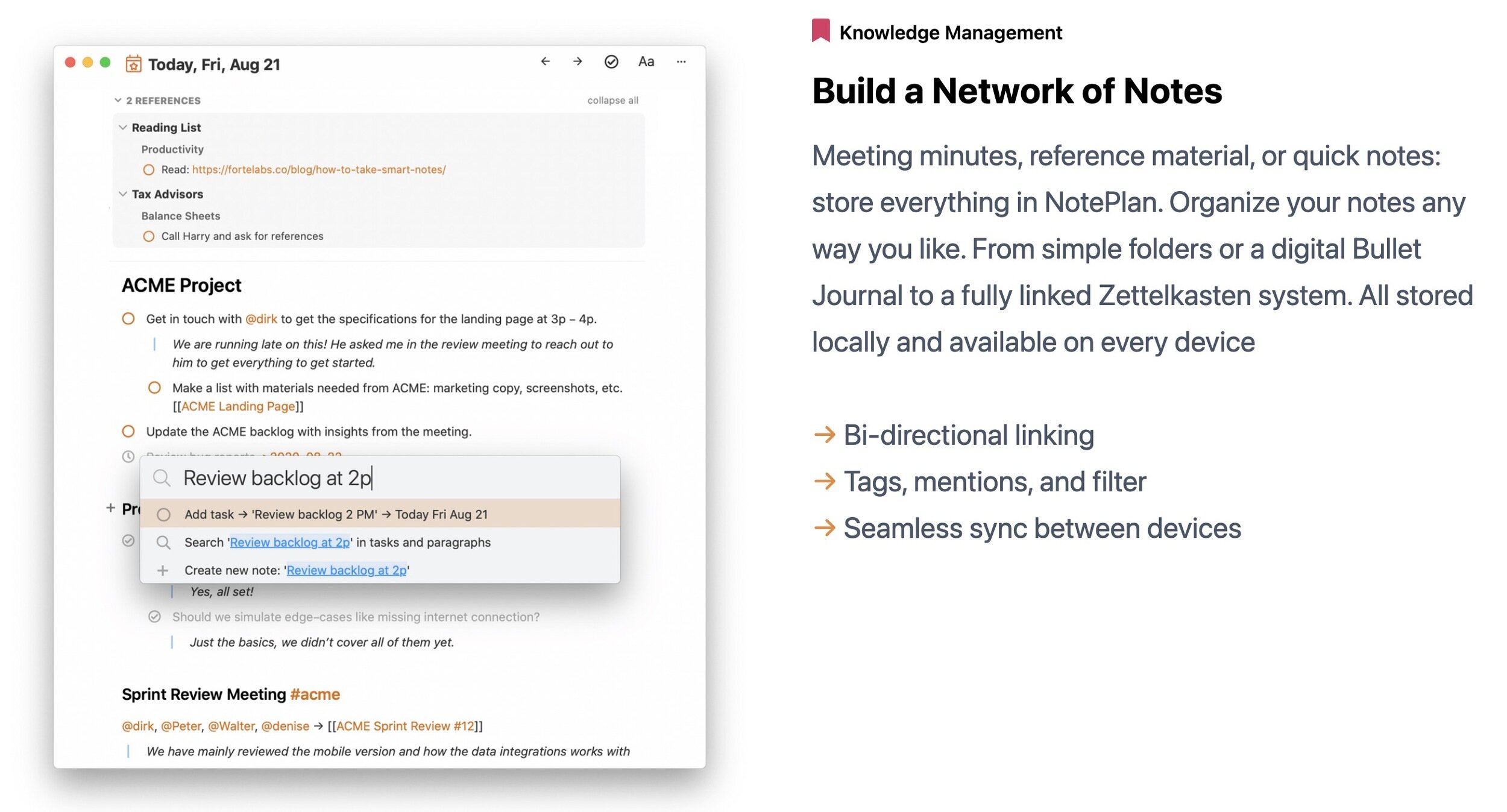
Task: Click the plus icon left of heading
Action: point(110,508)
